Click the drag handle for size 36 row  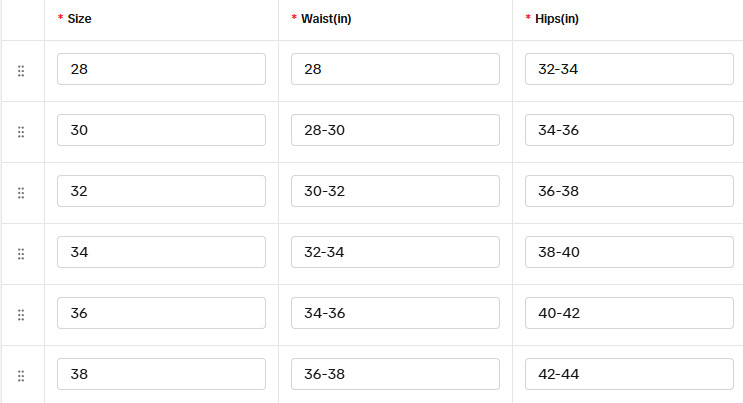click(x=21, y=315)
